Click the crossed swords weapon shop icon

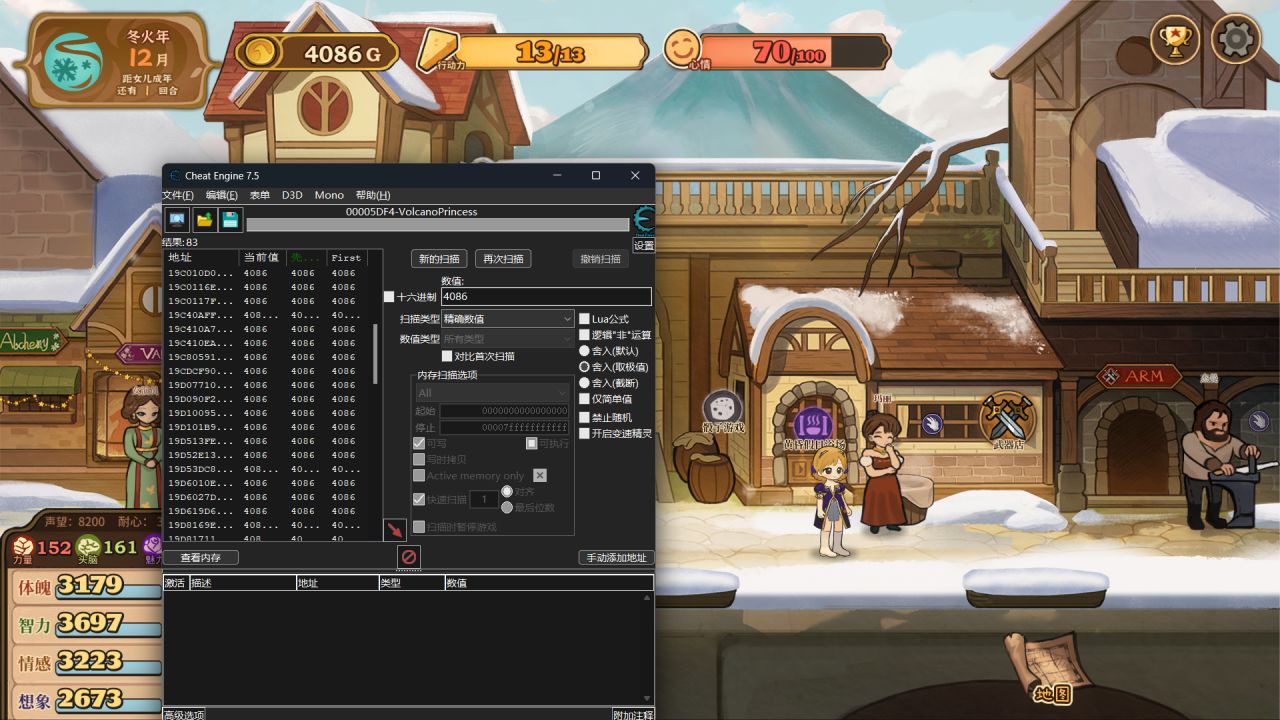point(1007,417)
